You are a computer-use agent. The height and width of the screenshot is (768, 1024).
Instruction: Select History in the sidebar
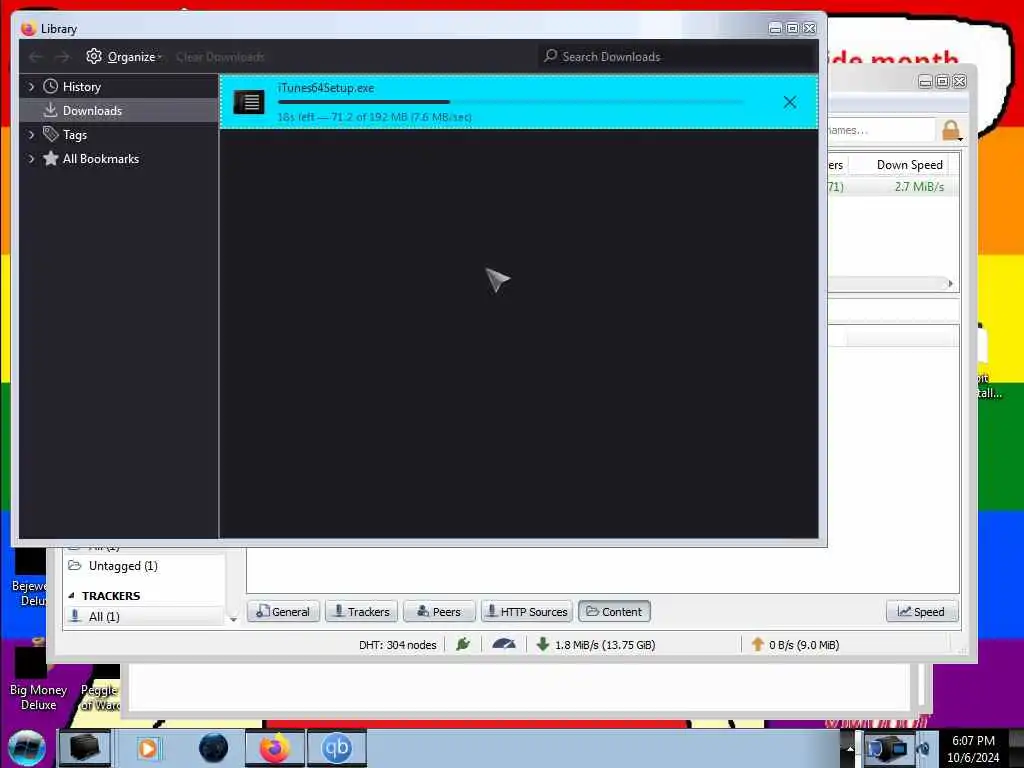(82, 87)
